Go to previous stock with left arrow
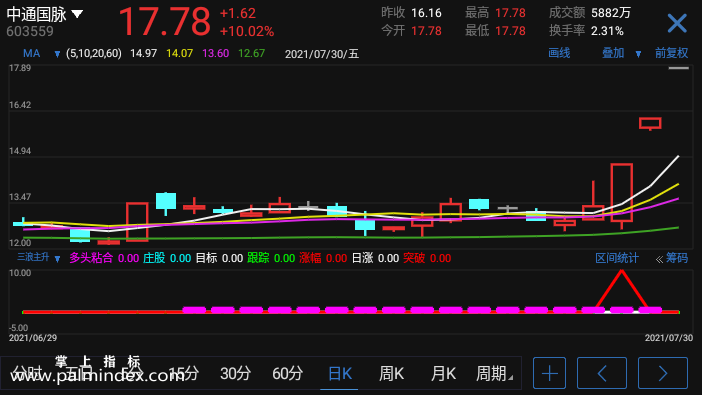702x395 pixels. tap(602, 373)
